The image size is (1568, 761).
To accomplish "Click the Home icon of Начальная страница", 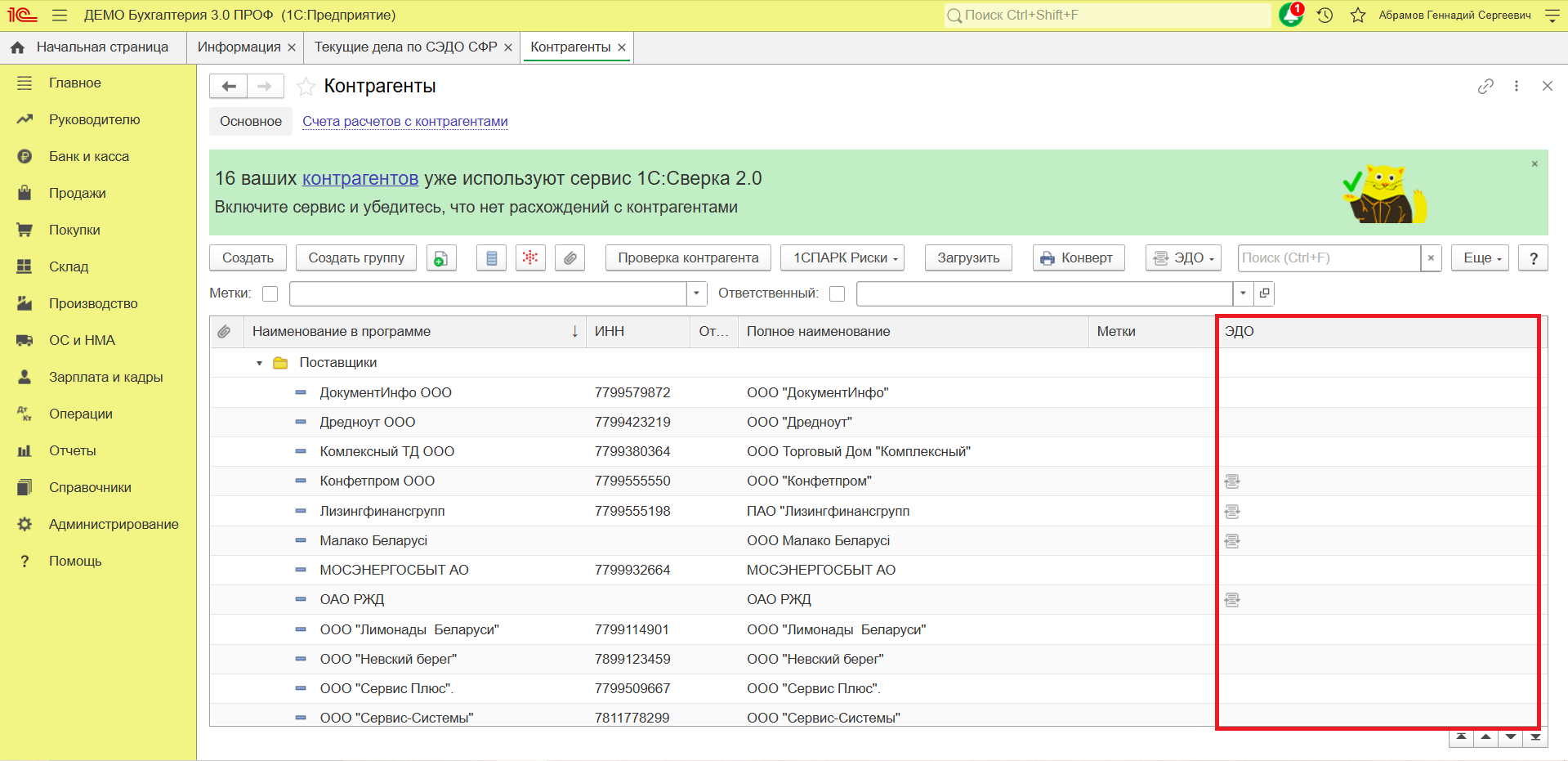I will tap(18, 47).
